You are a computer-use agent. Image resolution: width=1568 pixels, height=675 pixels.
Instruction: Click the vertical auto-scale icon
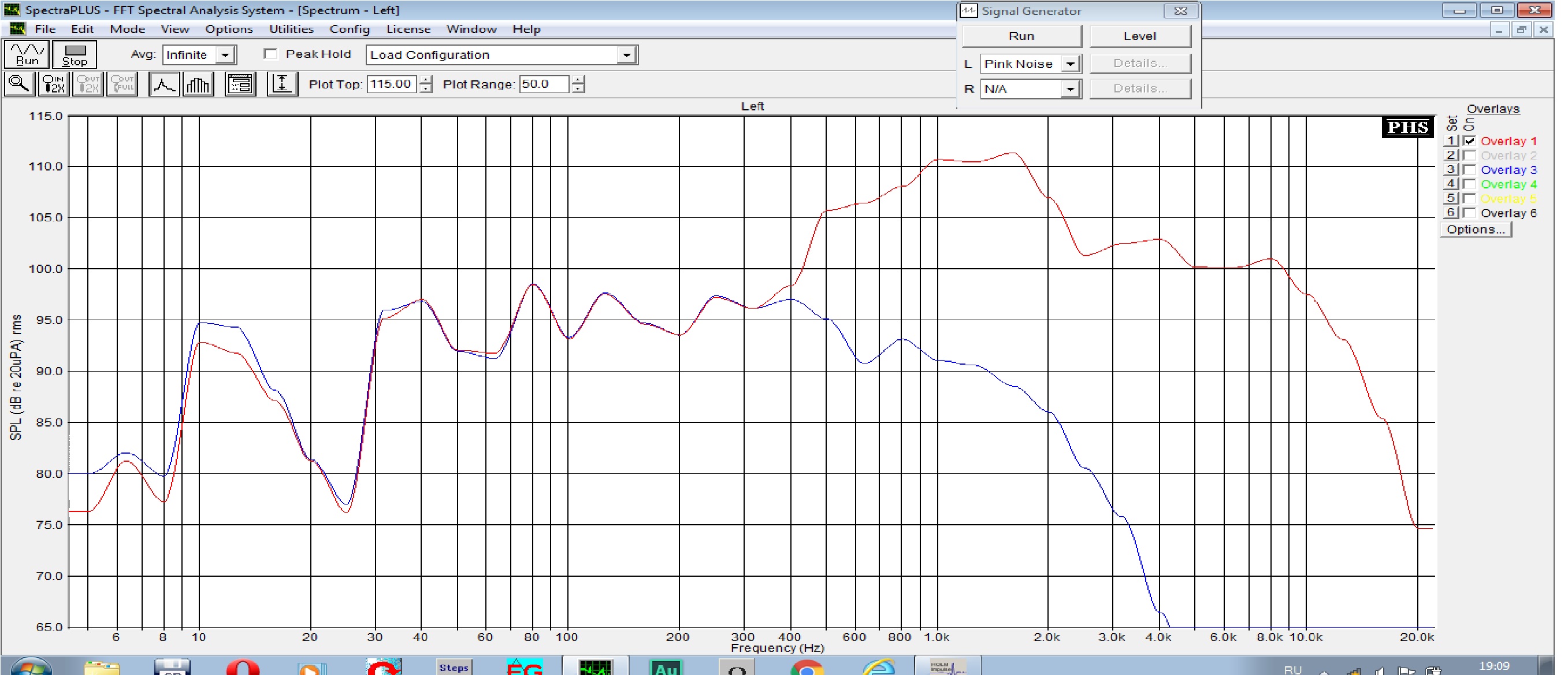click(282, 84)
